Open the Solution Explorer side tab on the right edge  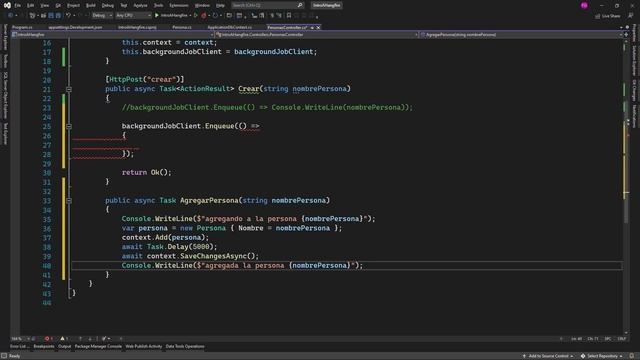pos(635,60)
